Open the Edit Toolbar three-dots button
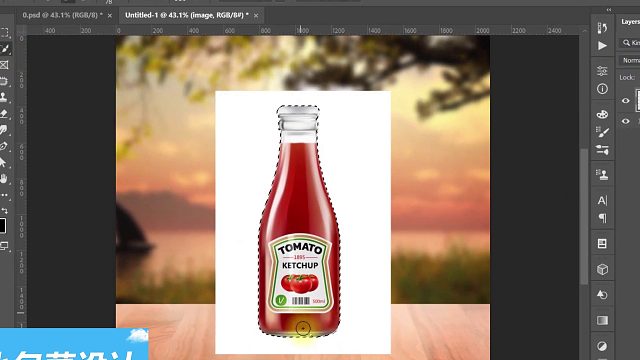This screenshot has height=360, width=640. coord(4,195)
